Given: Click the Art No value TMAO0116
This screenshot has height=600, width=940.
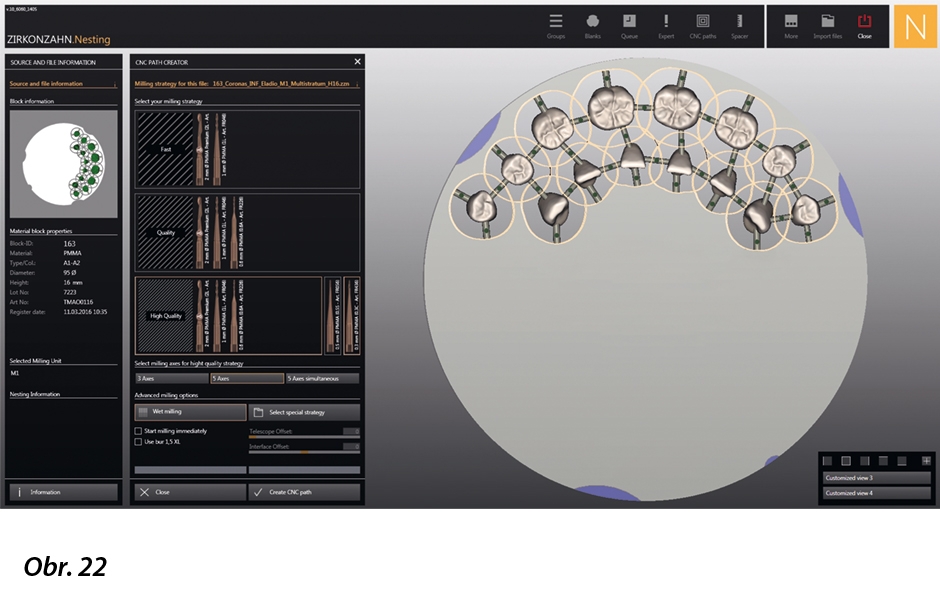Looking at the screenshot, I should tap(79, 302).
